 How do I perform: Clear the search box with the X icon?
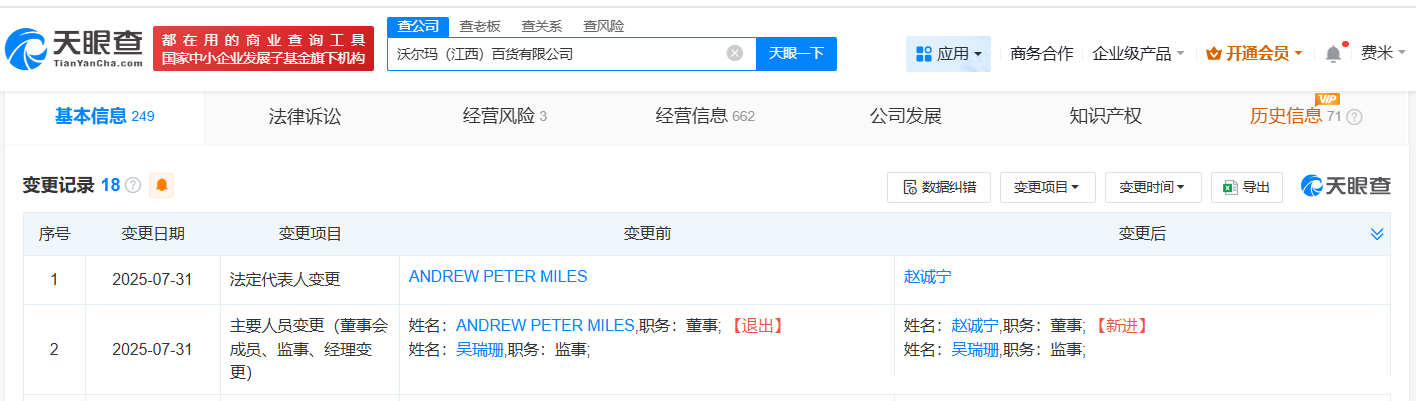click(735, 53)
